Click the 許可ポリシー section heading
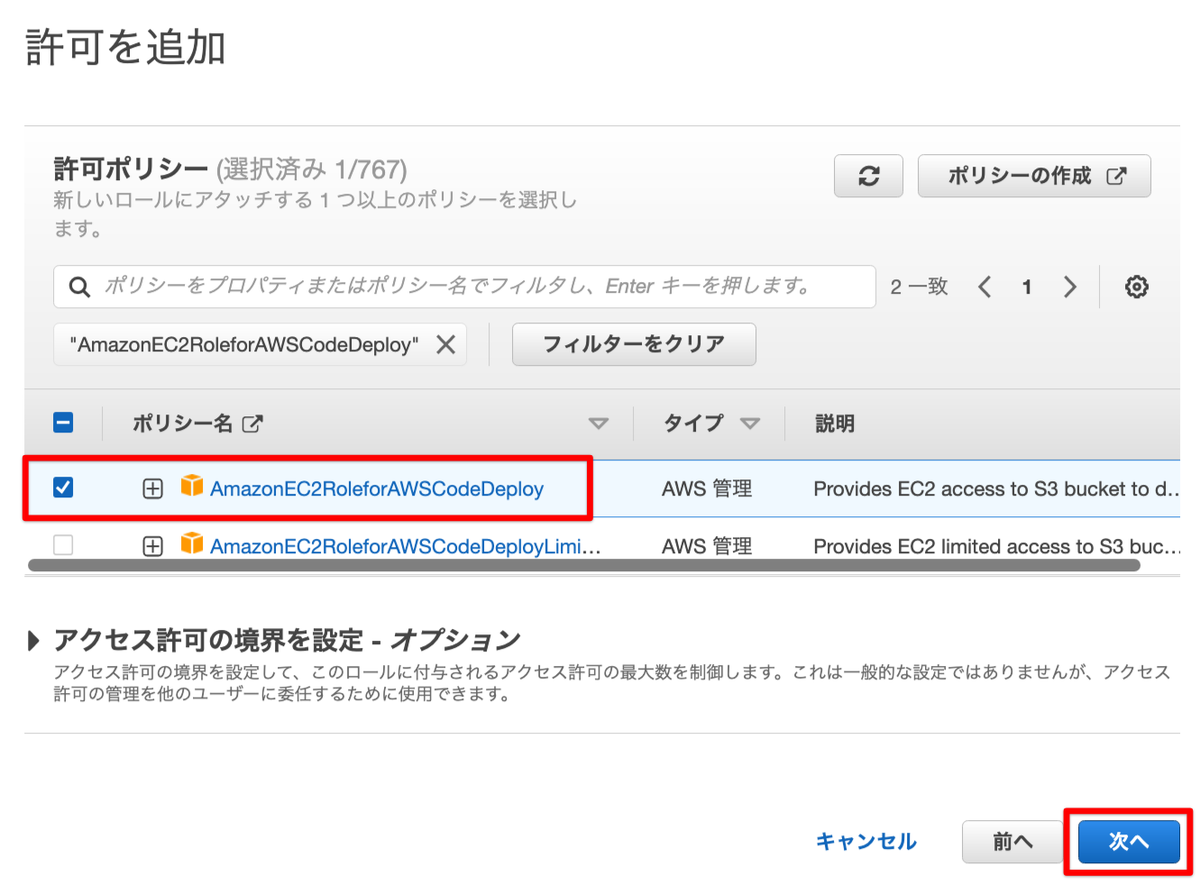 click(130, 169)
